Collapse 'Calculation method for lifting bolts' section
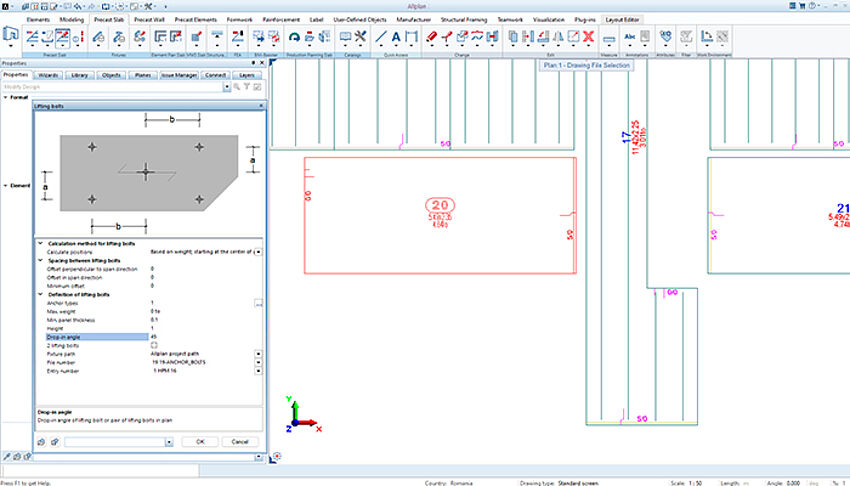The height and width of the screenshot is (486, 850). point(41,244)
